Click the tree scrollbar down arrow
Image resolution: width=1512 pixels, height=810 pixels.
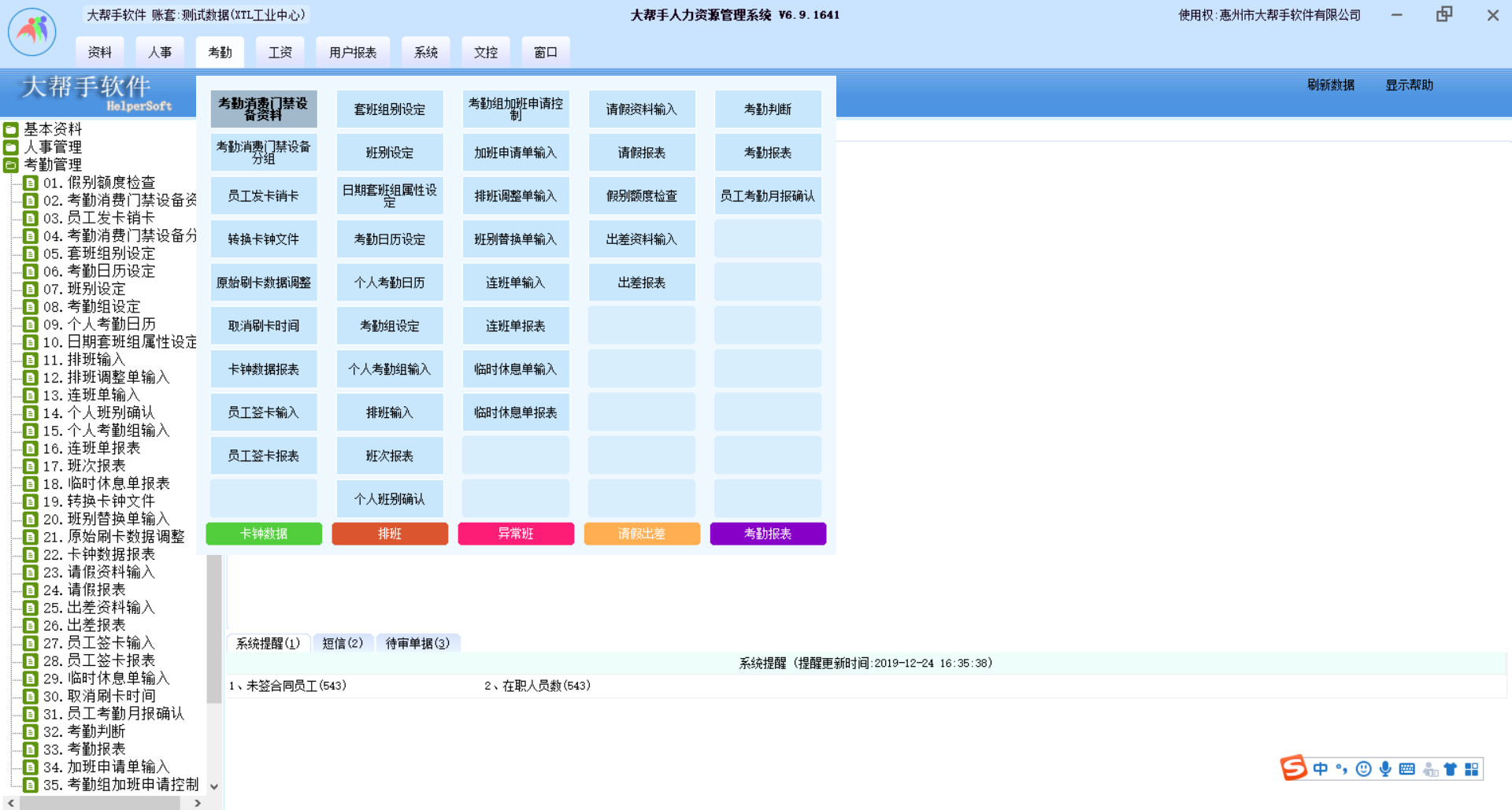pos(213,786)
